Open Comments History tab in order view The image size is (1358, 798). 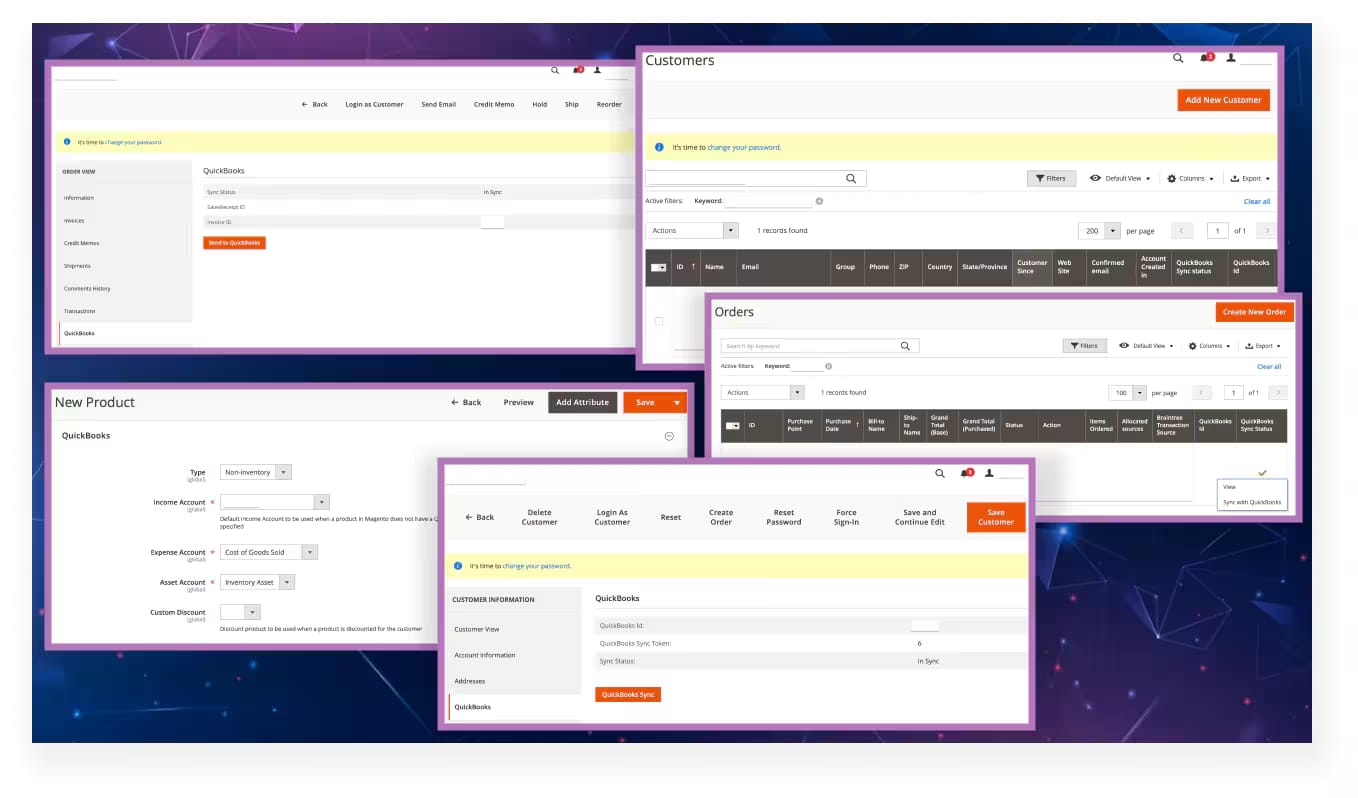point(87,289)
